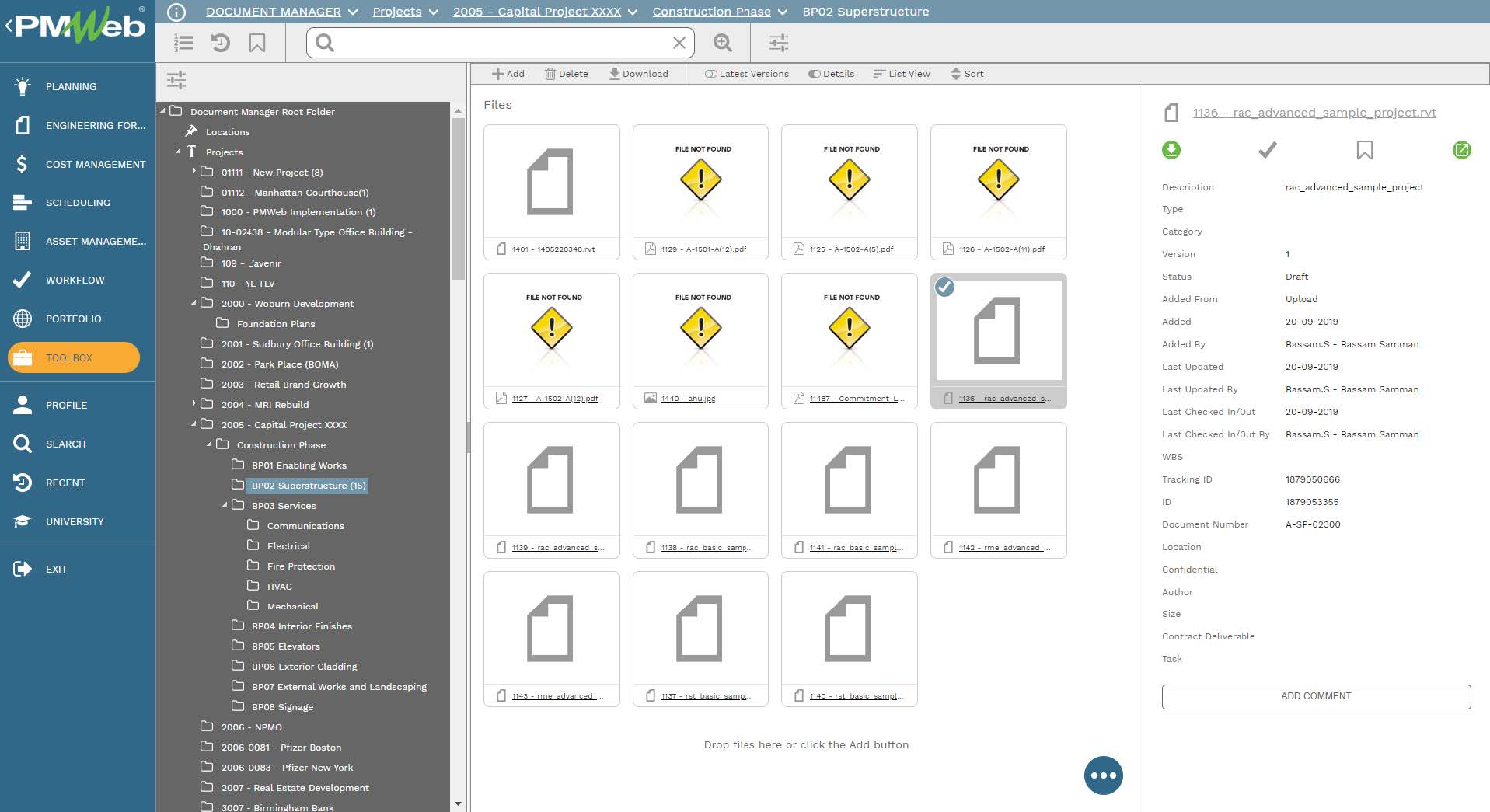
Task: Open file link 1401 - 1485220348.rvt
Action: (x=553, y=249)
